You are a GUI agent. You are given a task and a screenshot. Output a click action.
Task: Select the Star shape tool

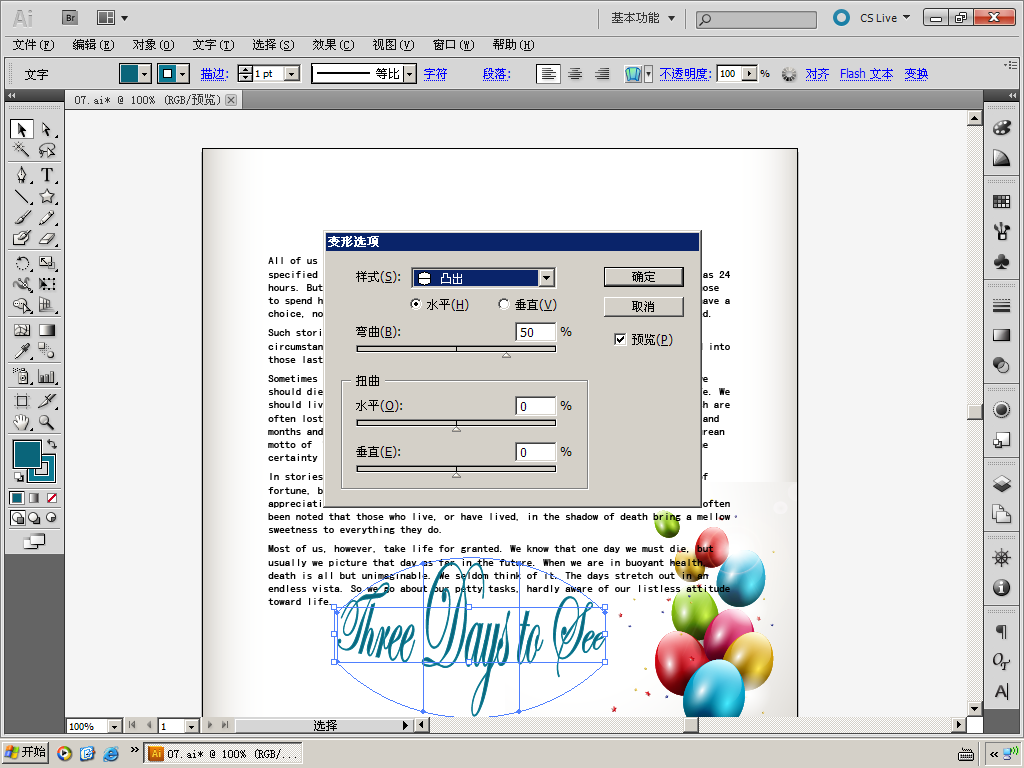coord(46,197)
